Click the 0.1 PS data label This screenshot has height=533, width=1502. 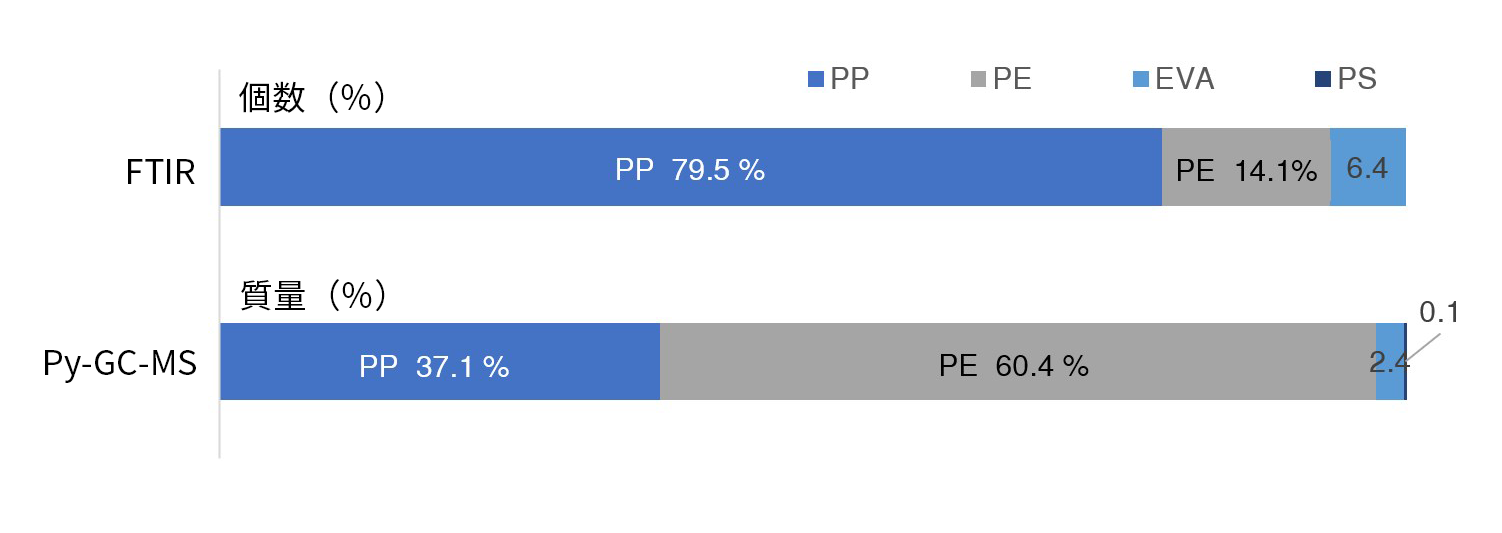[1439, 312]
